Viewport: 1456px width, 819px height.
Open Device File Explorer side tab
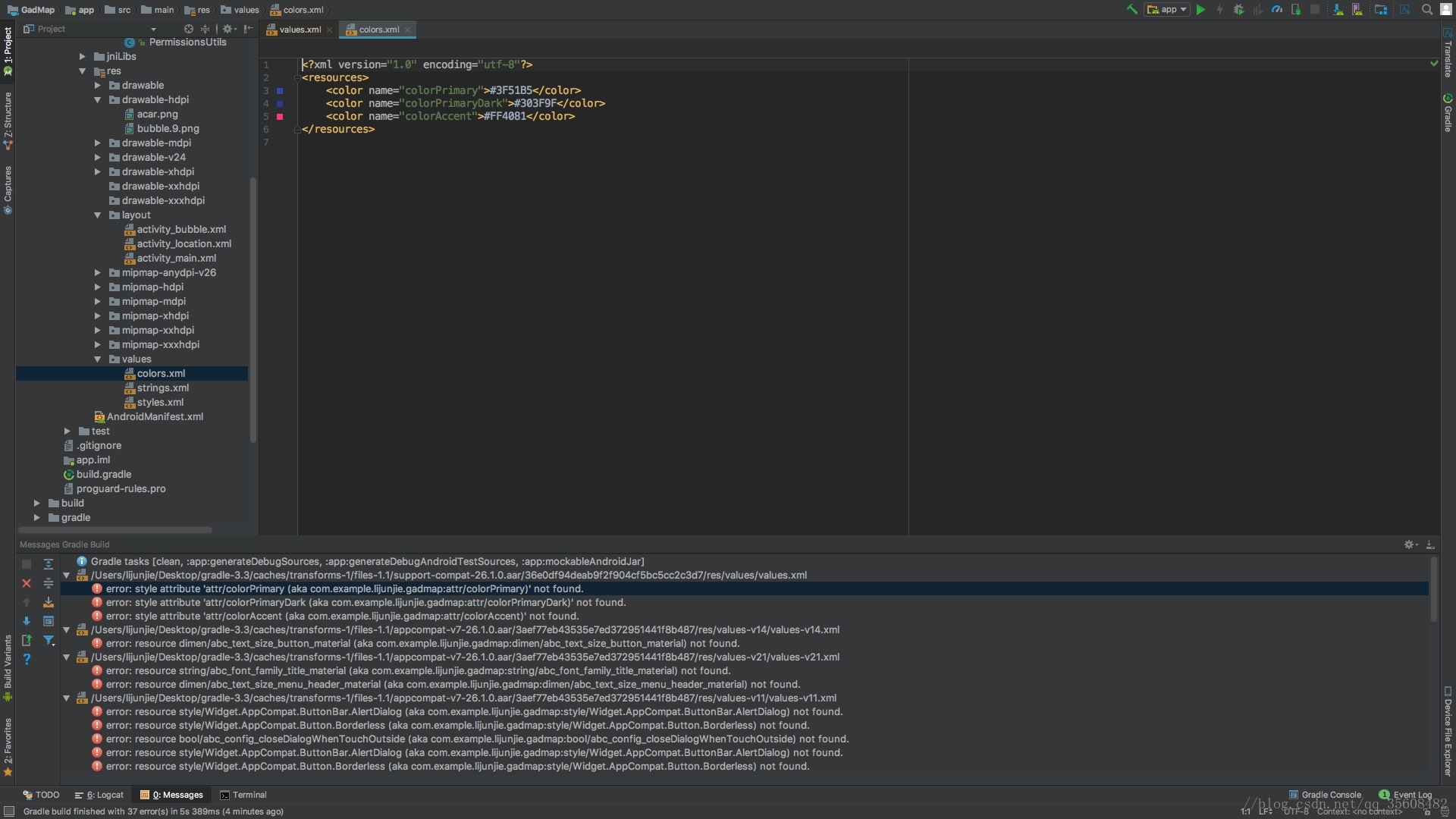[1448, 731]
